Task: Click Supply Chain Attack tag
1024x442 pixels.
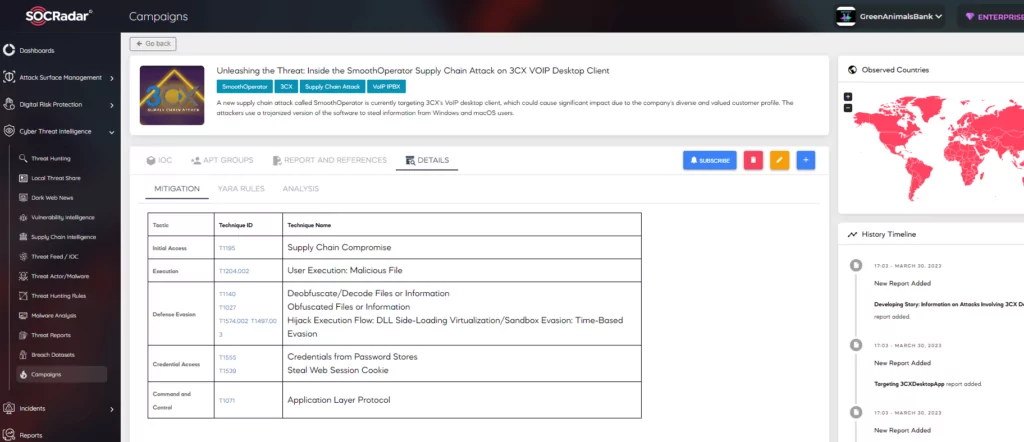Action: click(332, 86)
